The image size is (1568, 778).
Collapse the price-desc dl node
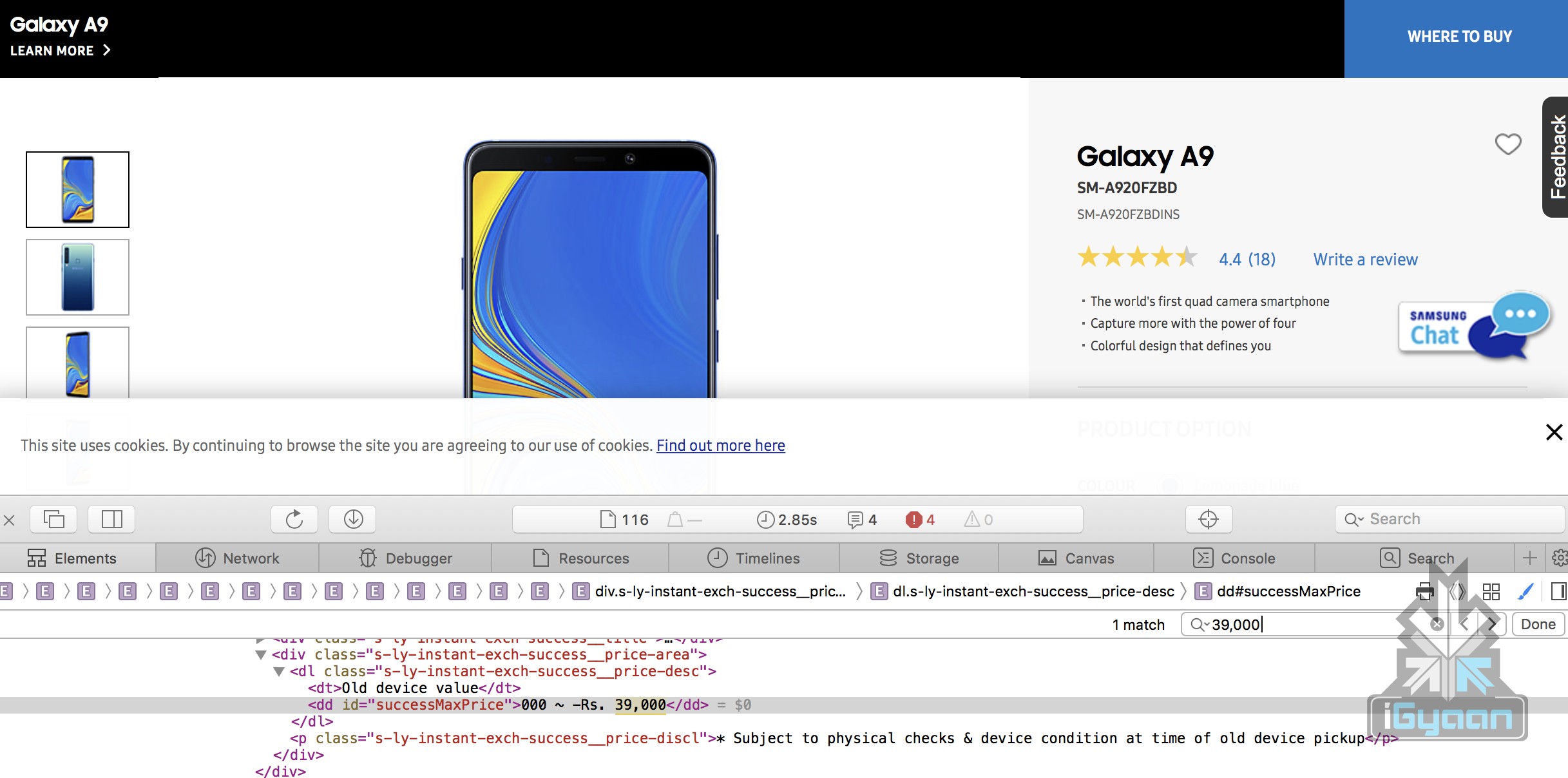pos(279,671)
